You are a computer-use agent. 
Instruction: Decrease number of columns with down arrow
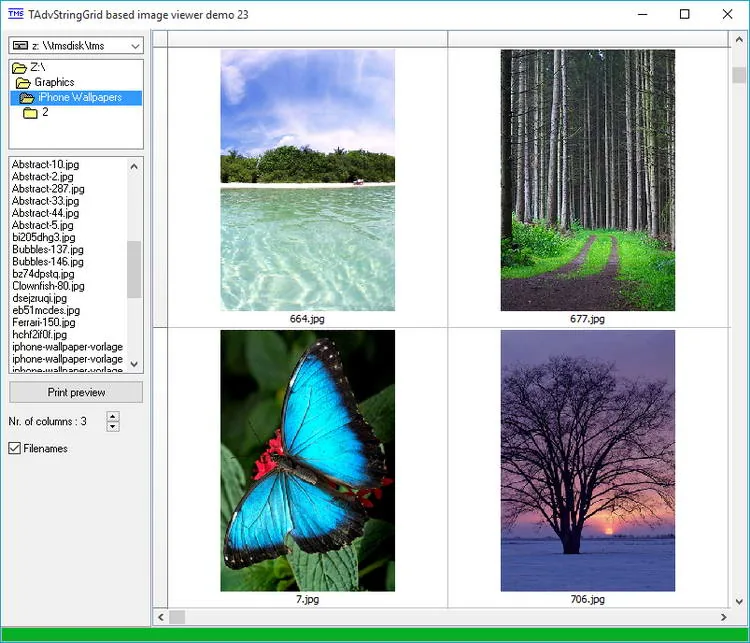(113, 426)
